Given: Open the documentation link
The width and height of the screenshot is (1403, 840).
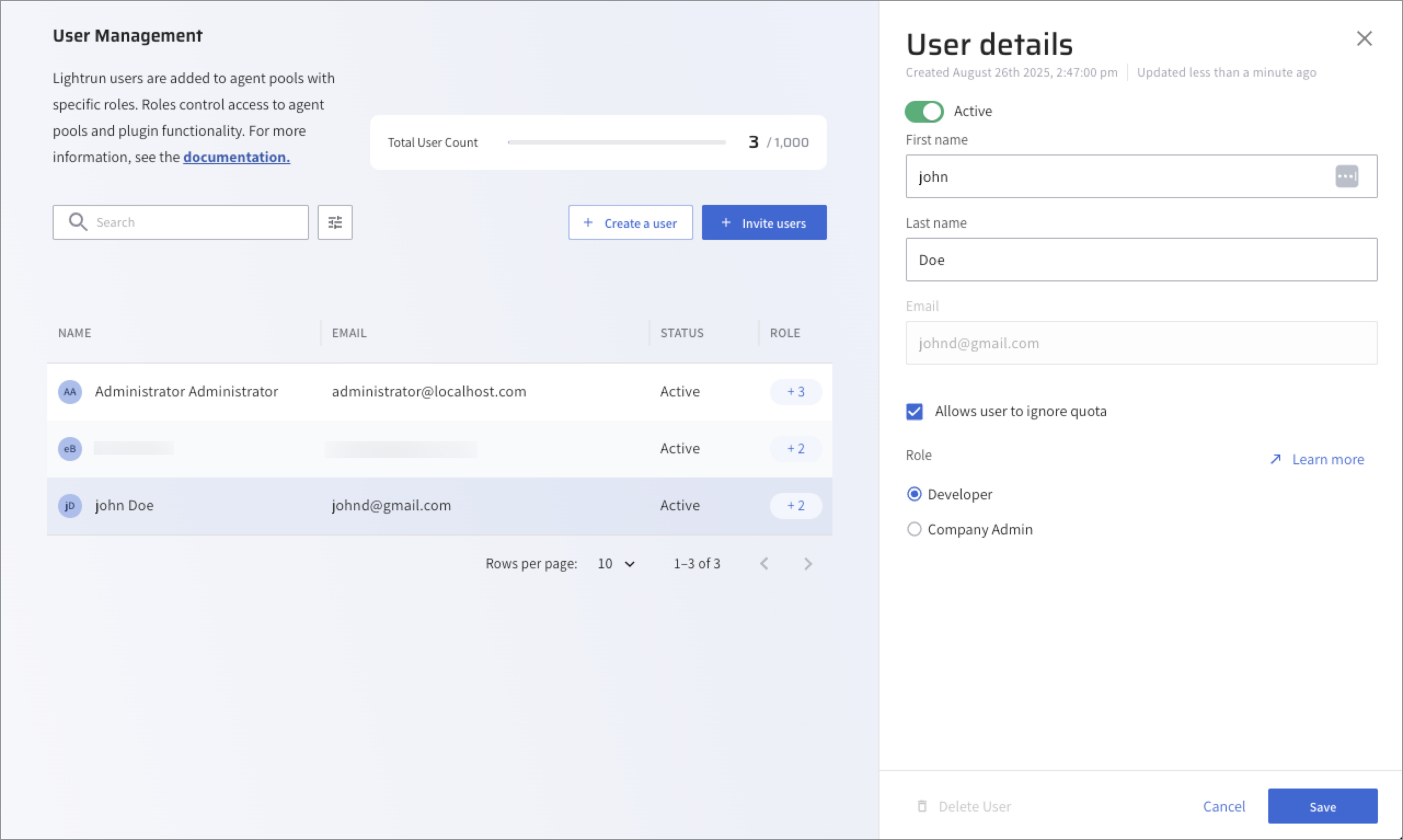Looking at the screenshot, I should tap(236, 157).
